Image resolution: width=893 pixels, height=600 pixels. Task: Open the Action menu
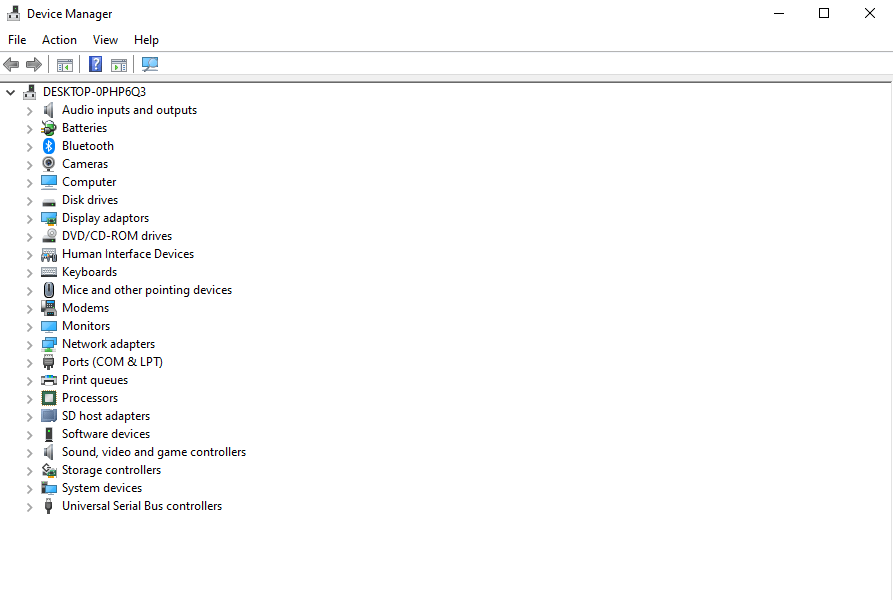(x=59, y=40)
